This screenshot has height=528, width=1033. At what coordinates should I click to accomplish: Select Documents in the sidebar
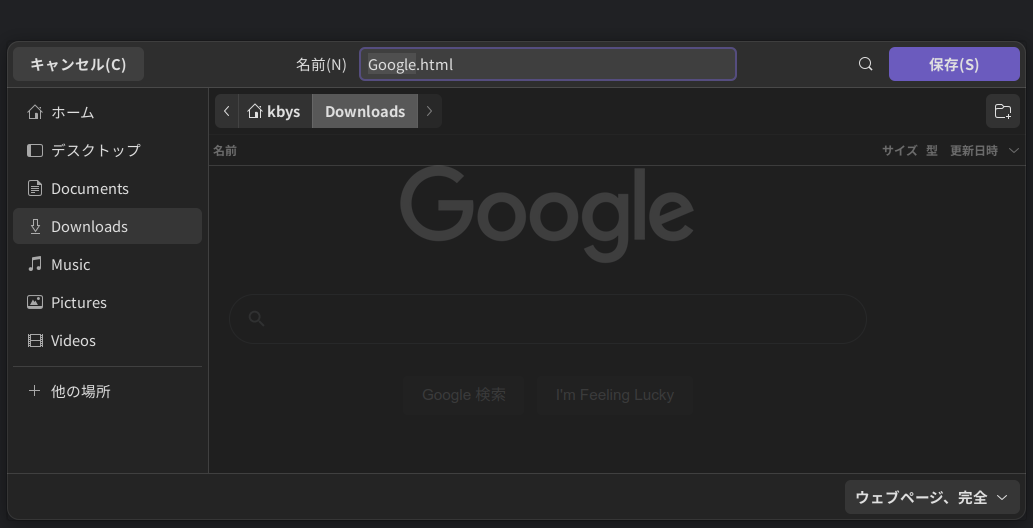click(x=107, y=189)
